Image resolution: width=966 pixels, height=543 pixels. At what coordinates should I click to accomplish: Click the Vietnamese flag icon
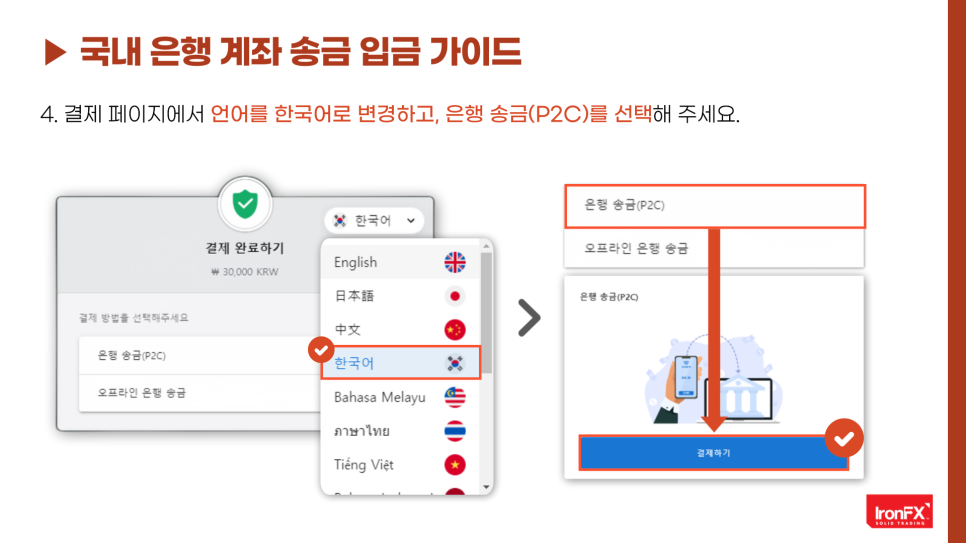(455, 465)
